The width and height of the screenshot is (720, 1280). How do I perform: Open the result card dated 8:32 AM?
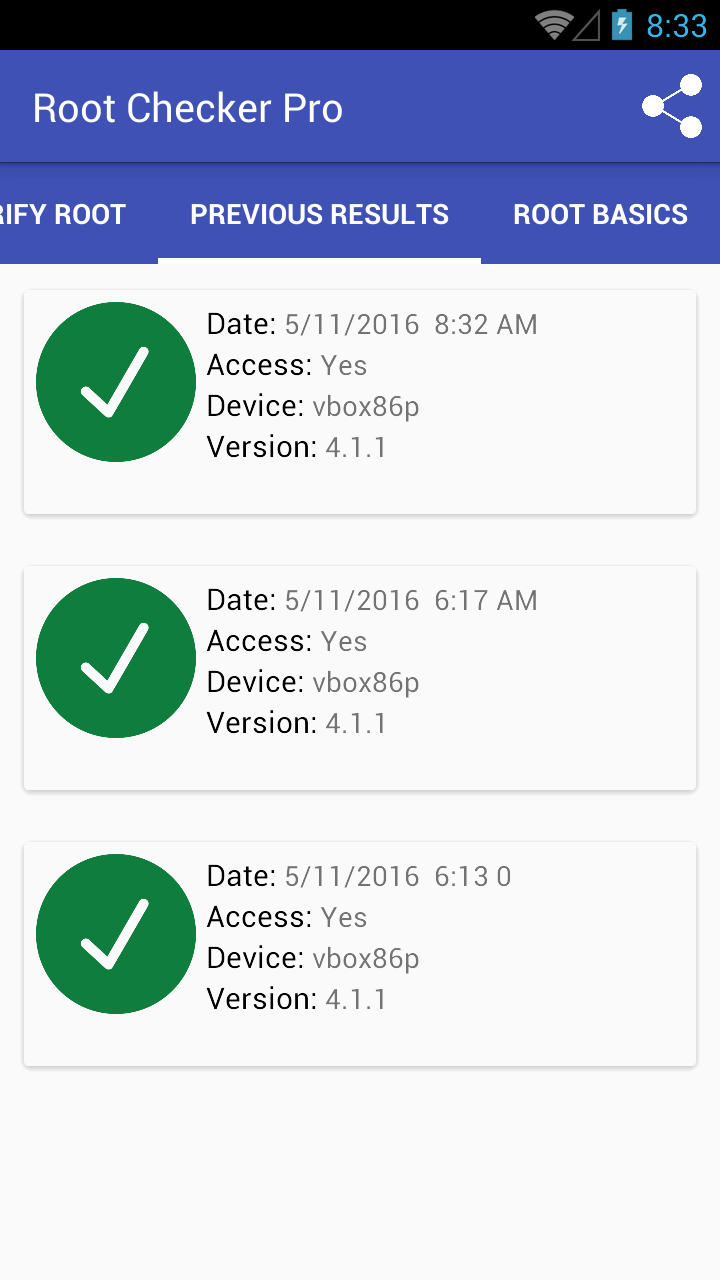(360, 402)
